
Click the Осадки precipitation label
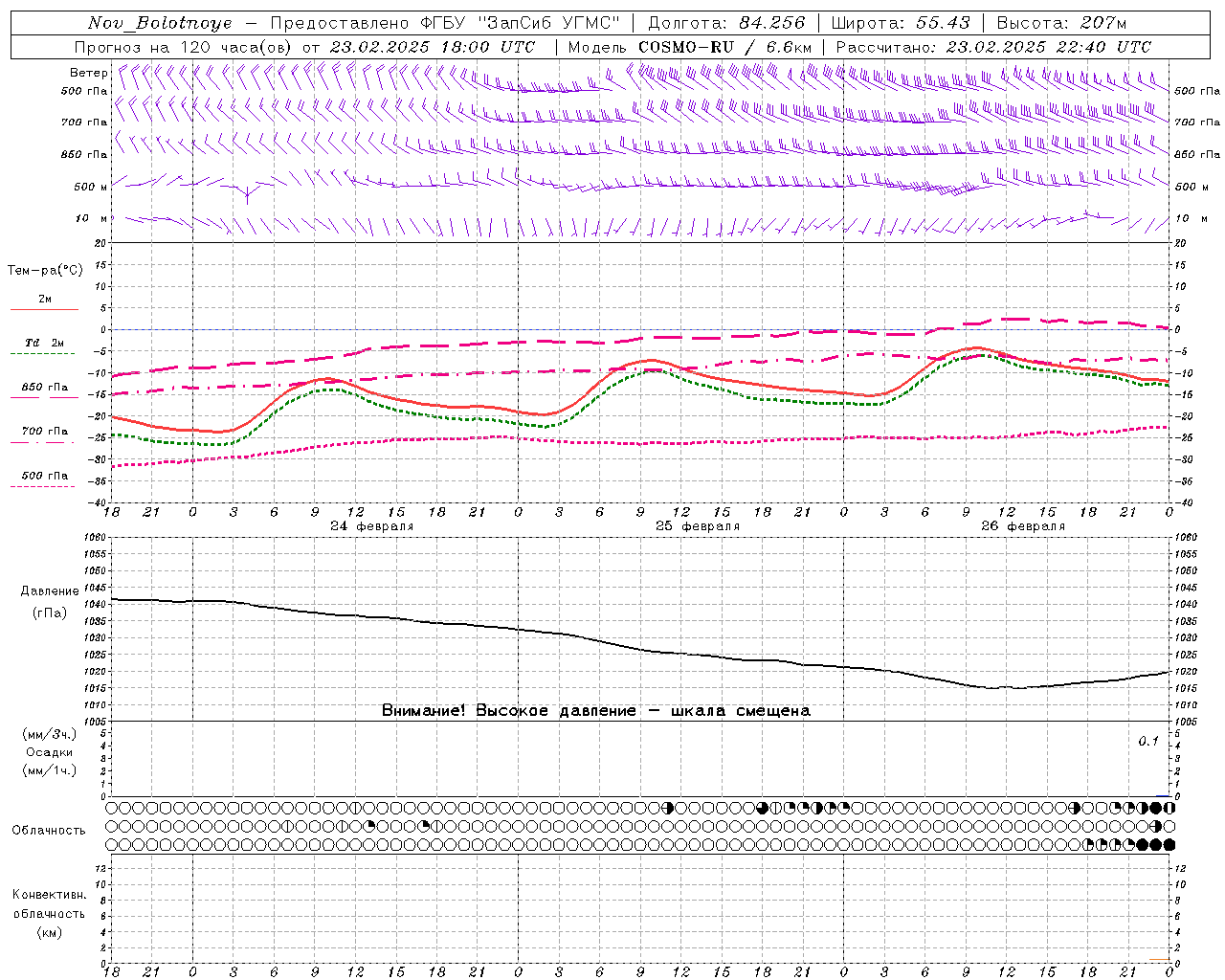pyautogui.click(x=50, y=752)
